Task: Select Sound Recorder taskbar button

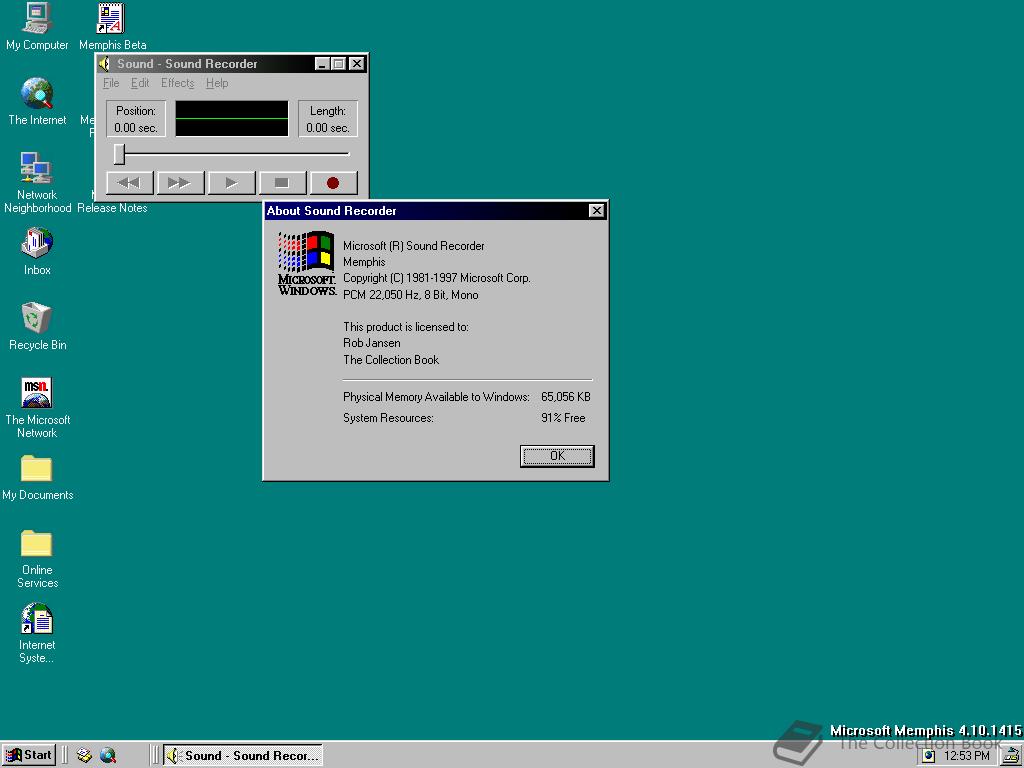Action: 243,756
